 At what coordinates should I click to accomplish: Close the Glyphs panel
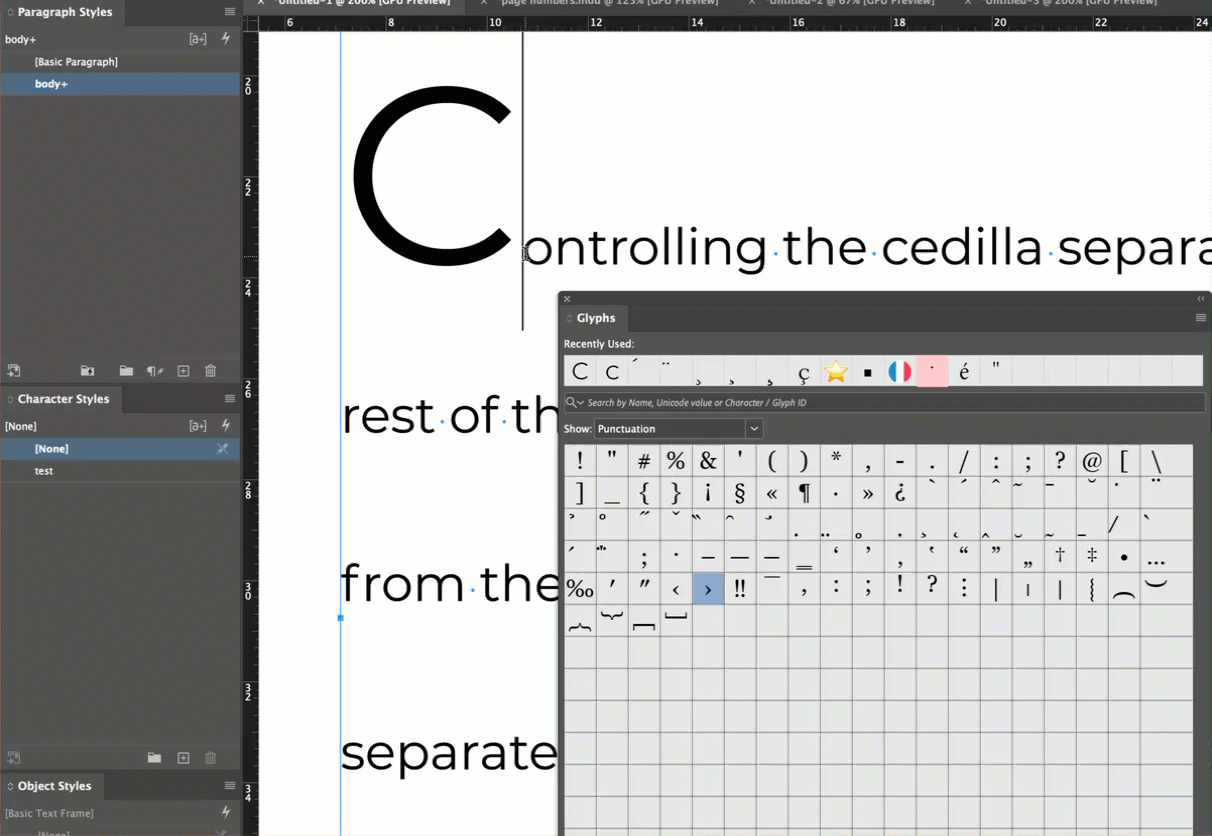pos(567,299)
